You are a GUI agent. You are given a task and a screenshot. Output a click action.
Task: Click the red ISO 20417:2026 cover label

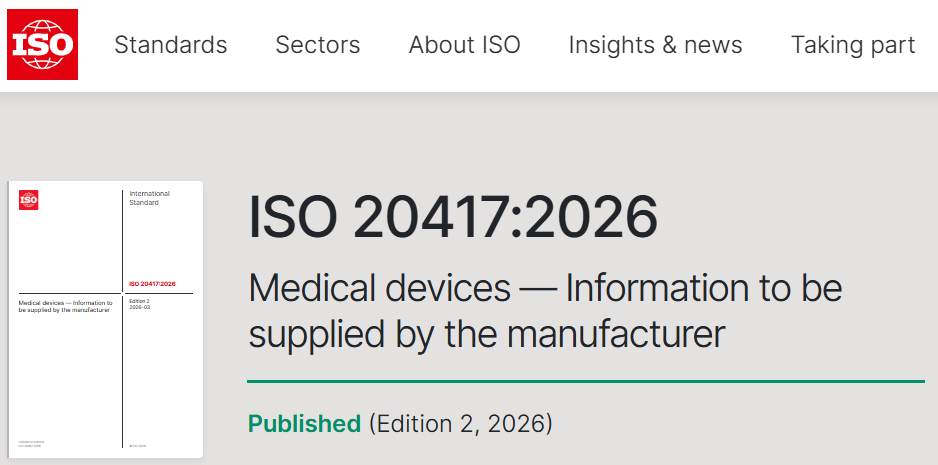tap(153, 284)
